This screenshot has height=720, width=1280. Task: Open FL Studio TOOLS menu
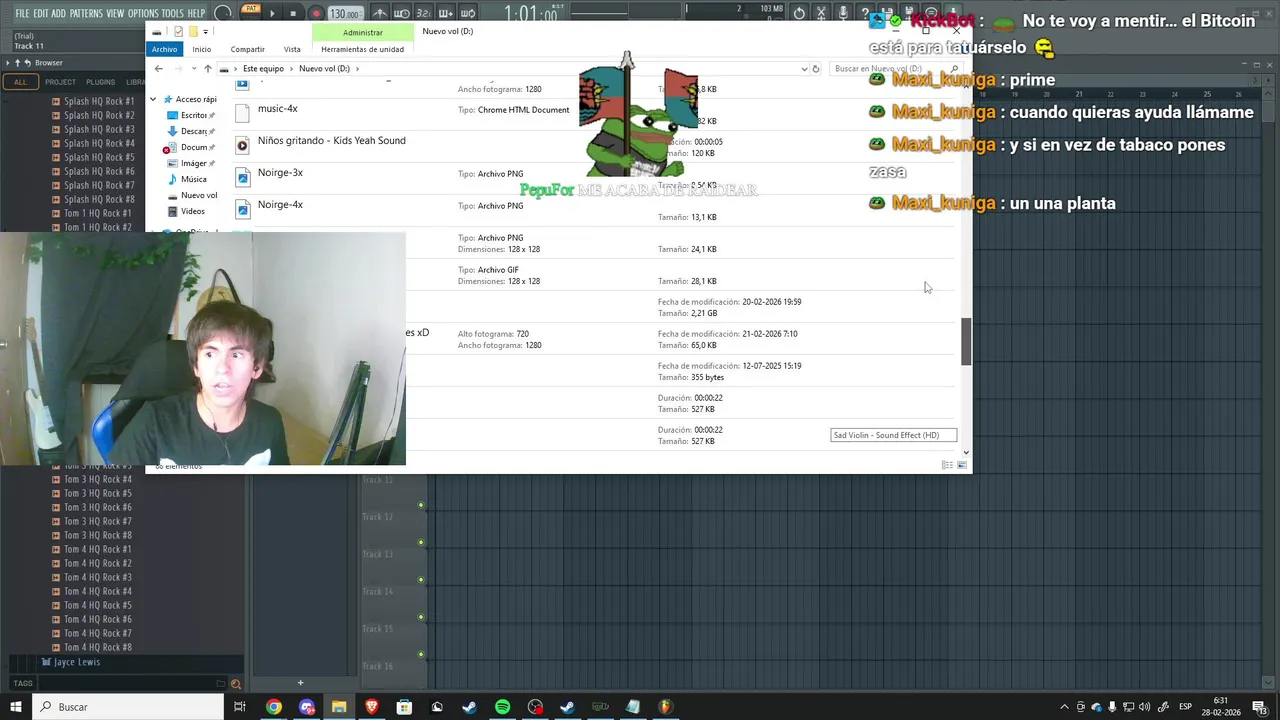tap(173, 13)
